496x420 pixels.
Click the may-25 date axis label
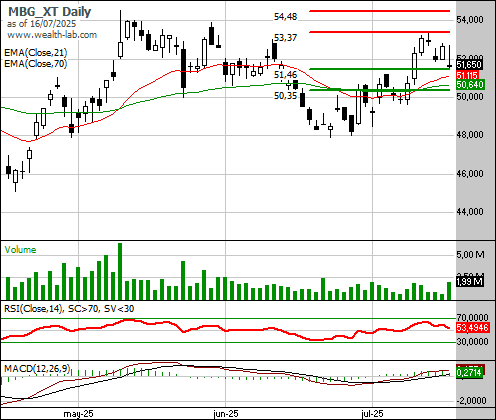point(78,414)
